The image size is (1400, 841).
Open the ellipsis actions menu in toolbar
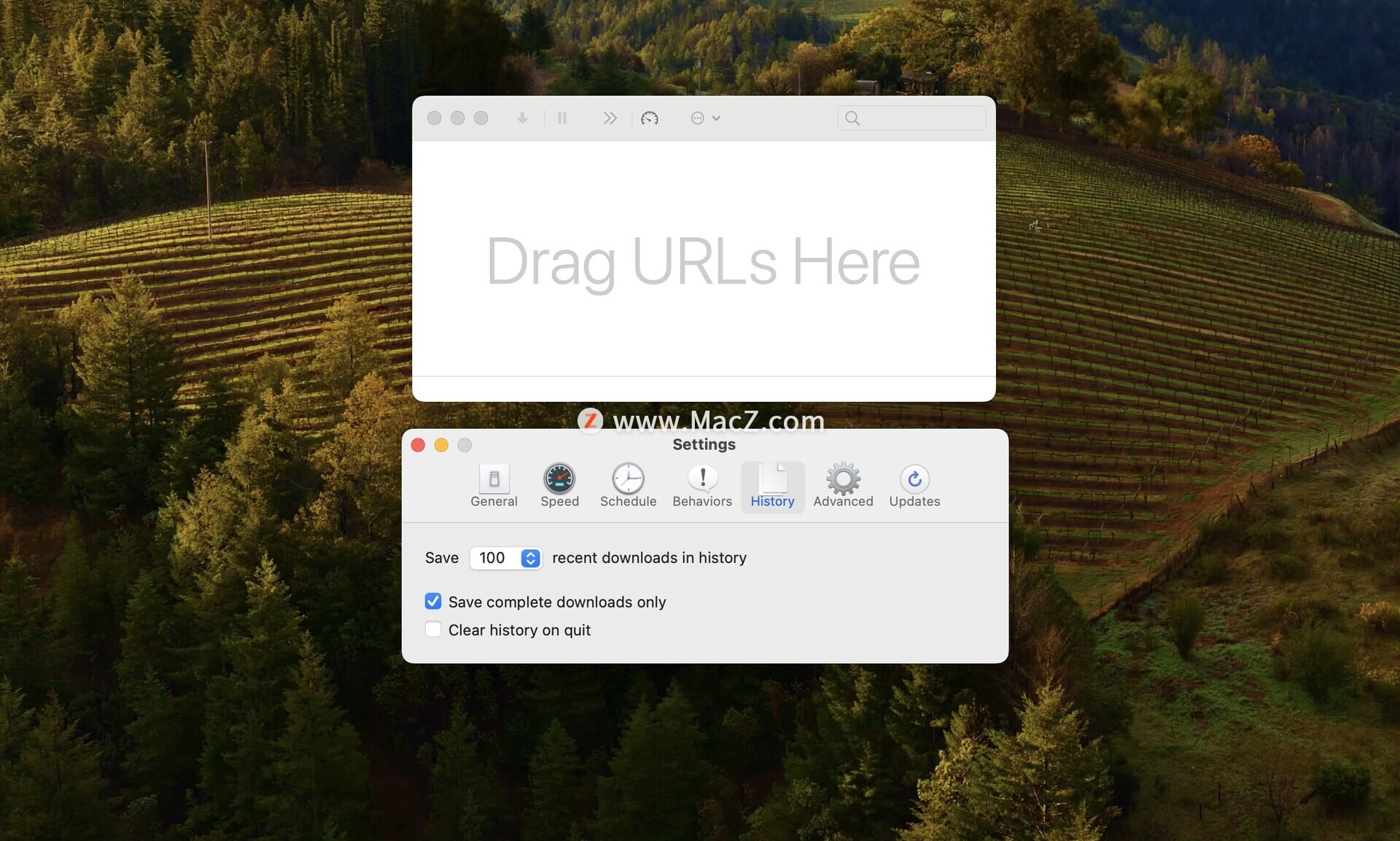point(705,118)
